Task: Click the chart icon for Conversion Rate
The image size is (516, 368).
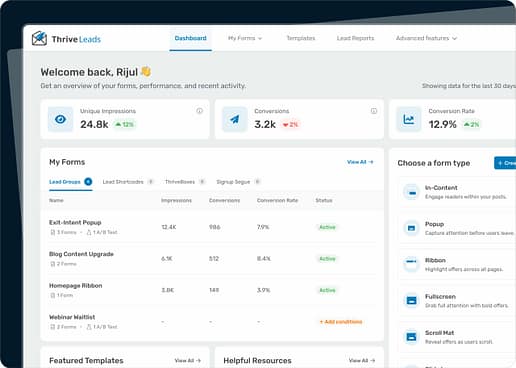Action: [409, 119]
